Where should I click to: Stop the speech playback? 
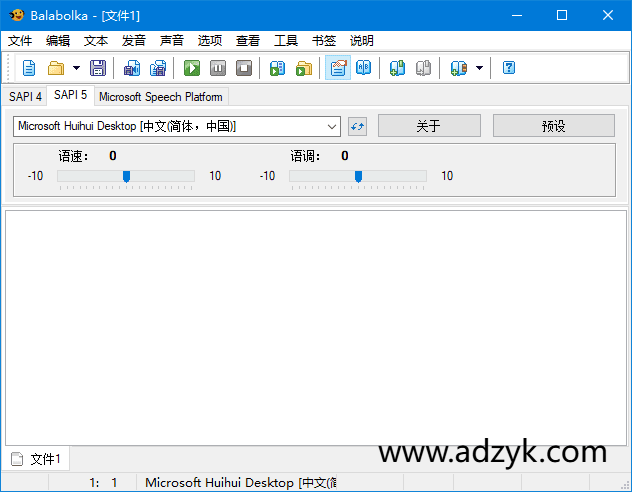244,68
